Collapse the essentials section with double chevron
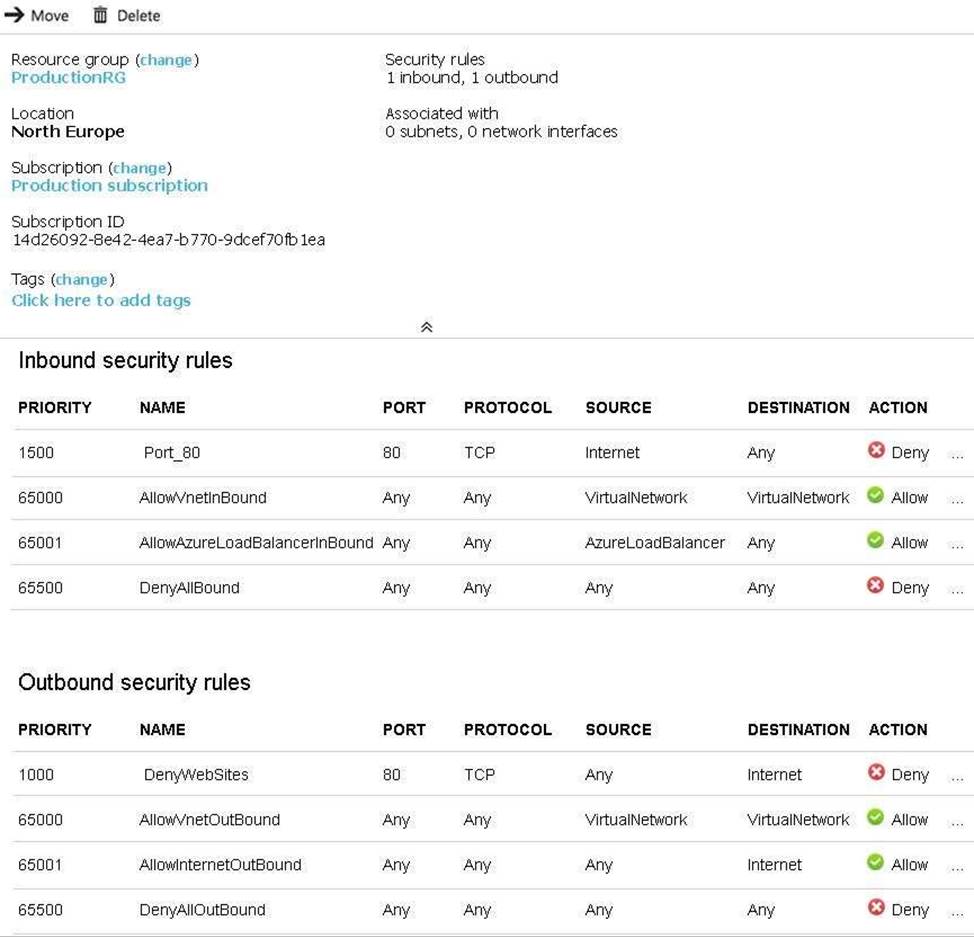This screenshot has width=974, height=937. coord(426,327)
